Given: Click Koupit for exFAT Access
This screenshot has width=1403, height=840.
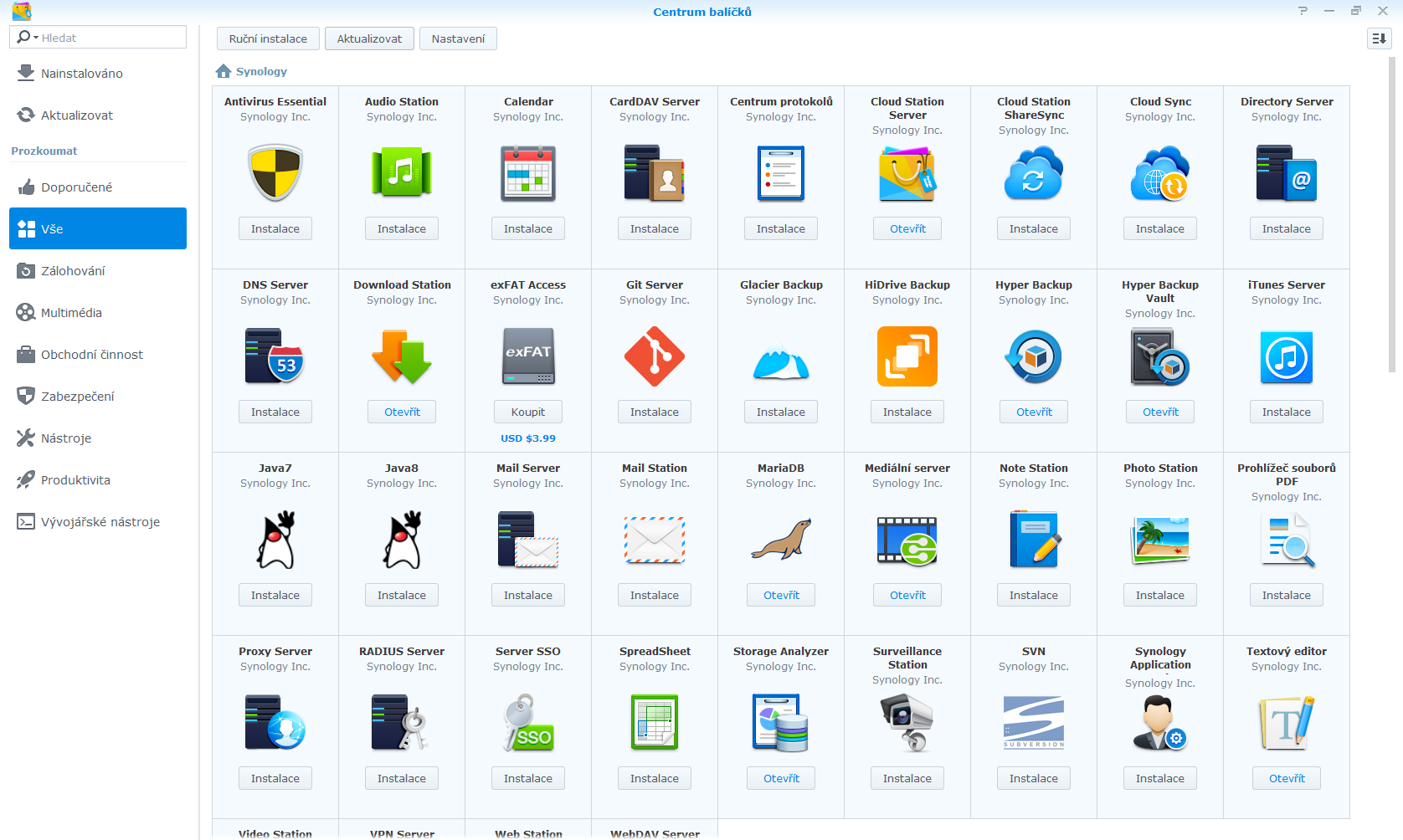Looking at the screenshot, I should click(528, 412).
